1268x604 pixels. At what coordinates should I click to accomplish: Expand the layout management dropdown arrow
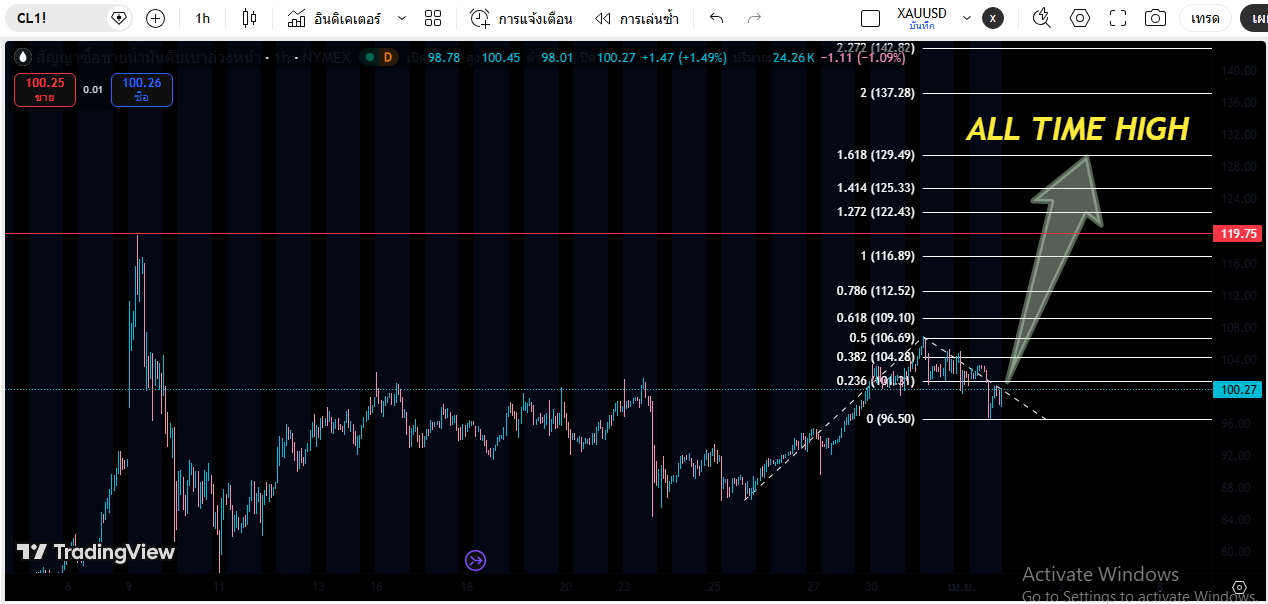(967, 18)
